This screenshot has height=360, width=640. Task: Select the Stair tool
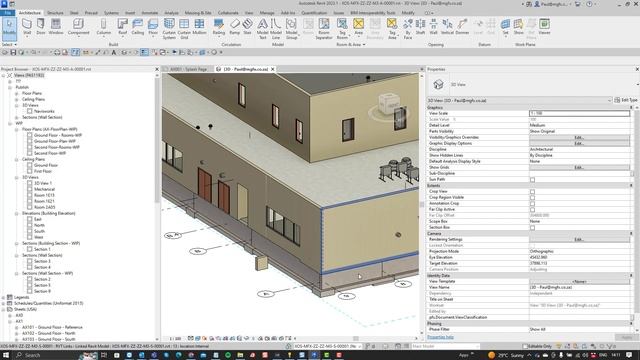coord(247,27)
